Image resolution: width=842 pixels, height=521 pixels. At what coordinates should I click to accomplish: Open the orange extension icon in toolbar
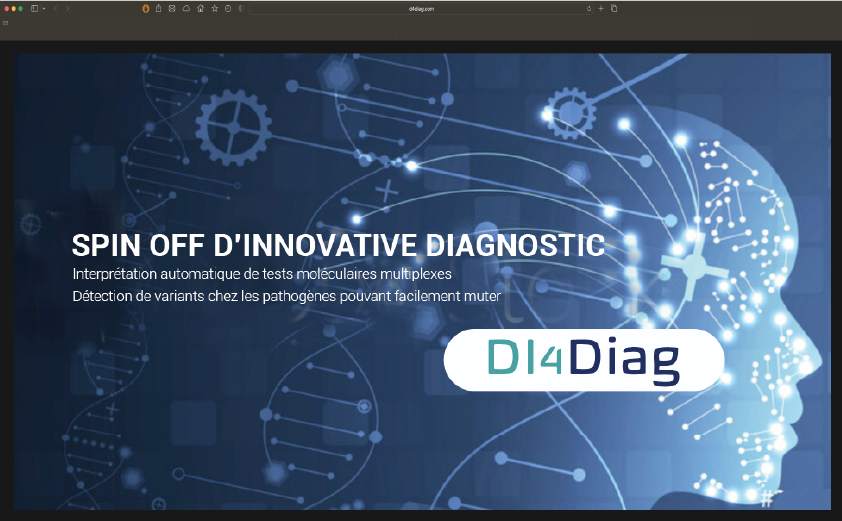146,8
